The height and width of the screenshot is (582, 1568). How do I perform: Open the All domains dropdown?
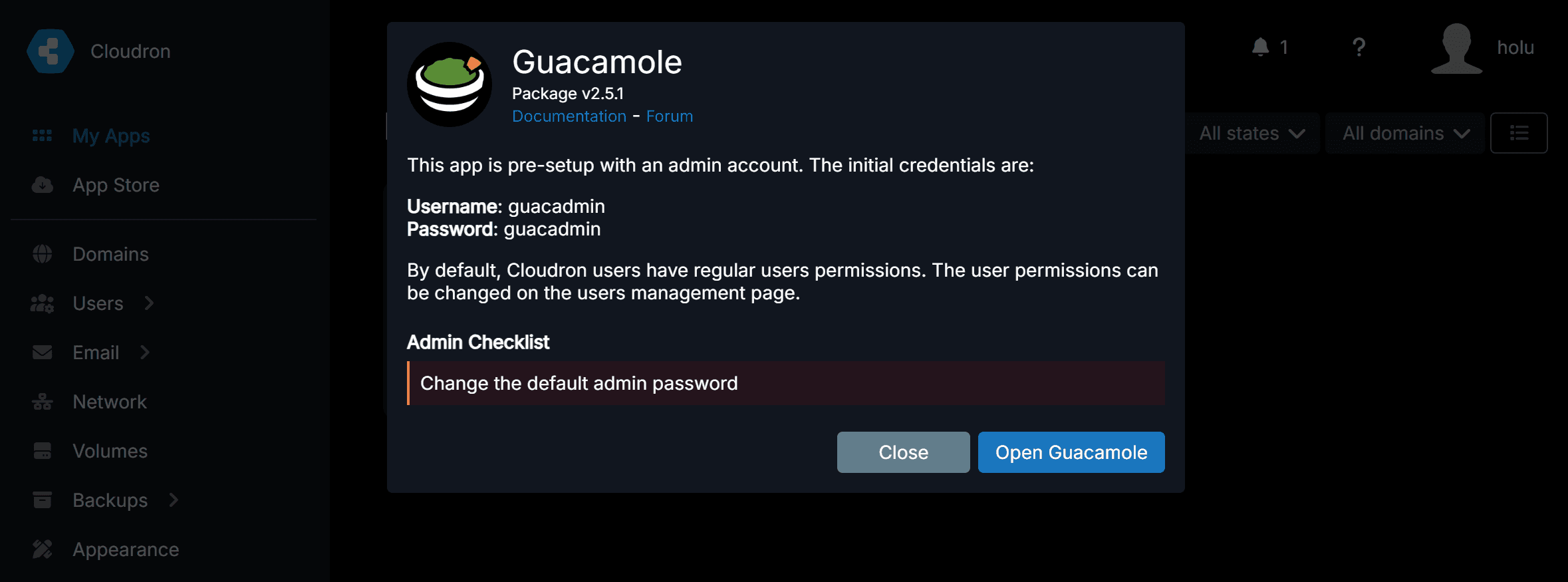(x=1404, y=133)
